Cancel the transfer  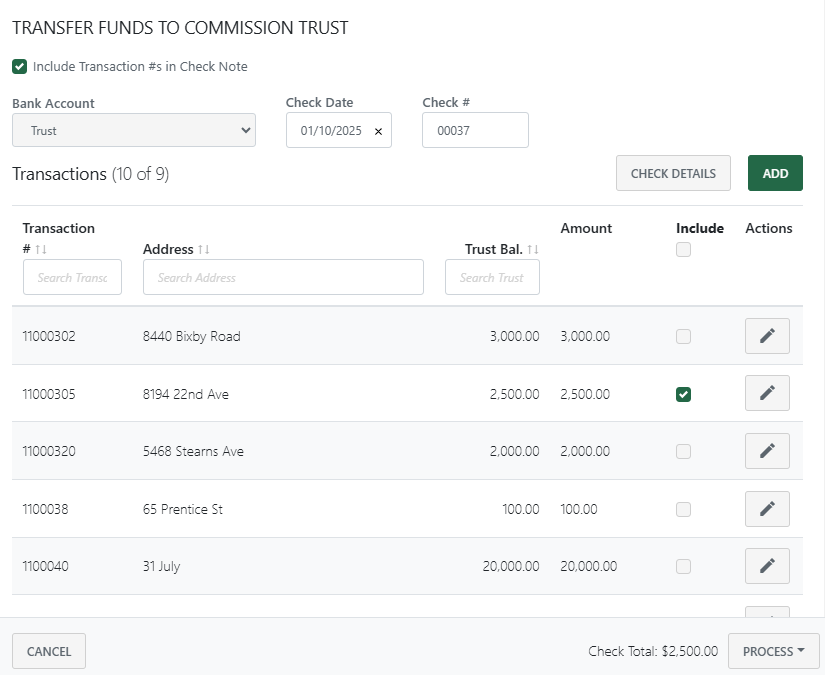tap(48, 651)
